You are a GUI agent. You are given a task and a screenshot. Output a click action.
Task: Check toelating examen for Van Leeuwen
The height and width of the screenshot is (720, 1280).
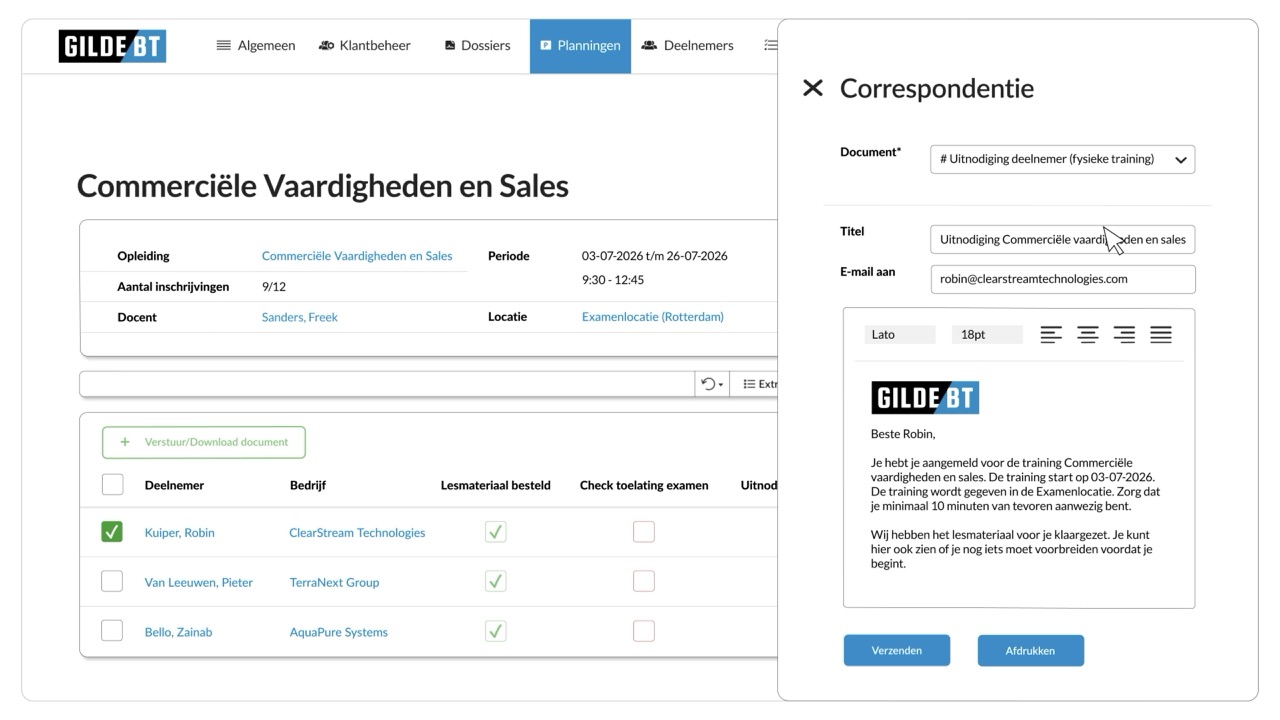[x=644, y=581]
